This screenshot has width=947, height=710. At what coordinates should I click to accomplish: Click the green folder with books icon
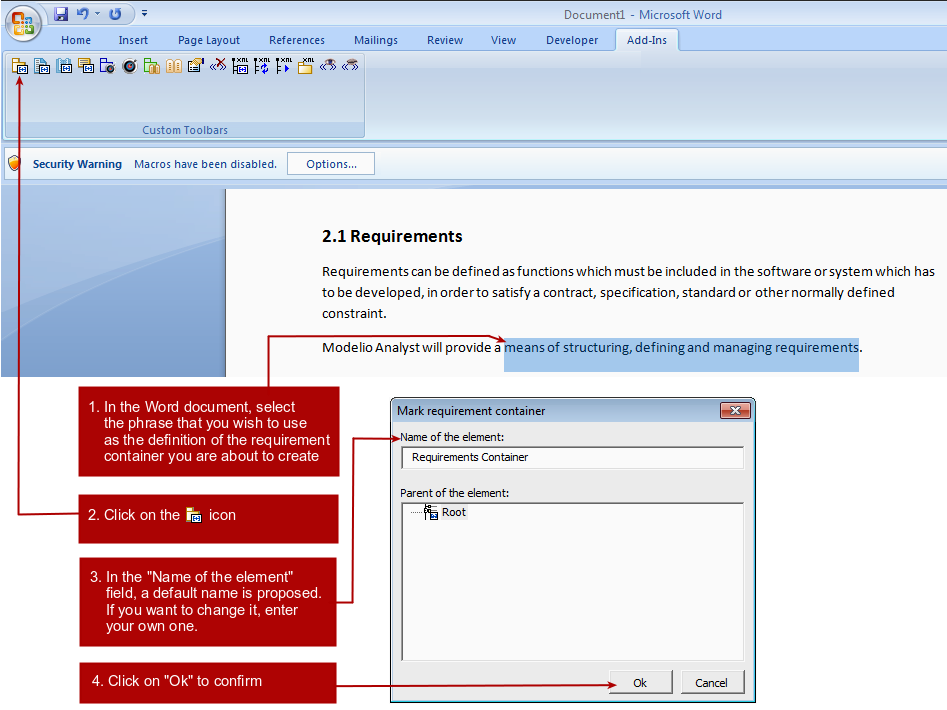pyautogui.click(x=152, y=66)
